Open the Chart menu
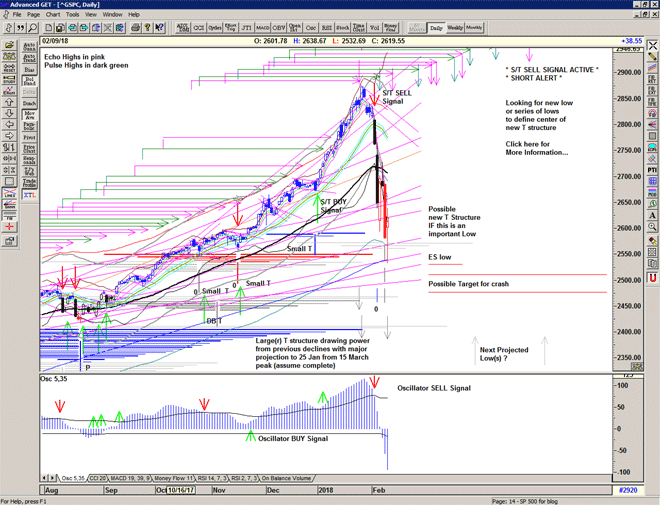Screen dimensions: 660x505 [53, 15]
